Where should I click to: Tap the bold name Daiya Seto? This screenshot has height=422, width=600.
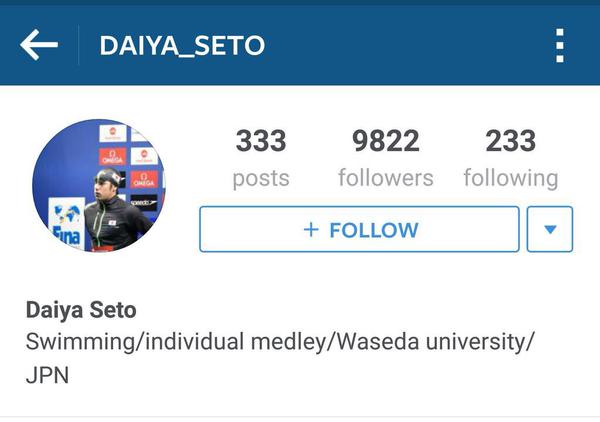[x=81, y=310]
